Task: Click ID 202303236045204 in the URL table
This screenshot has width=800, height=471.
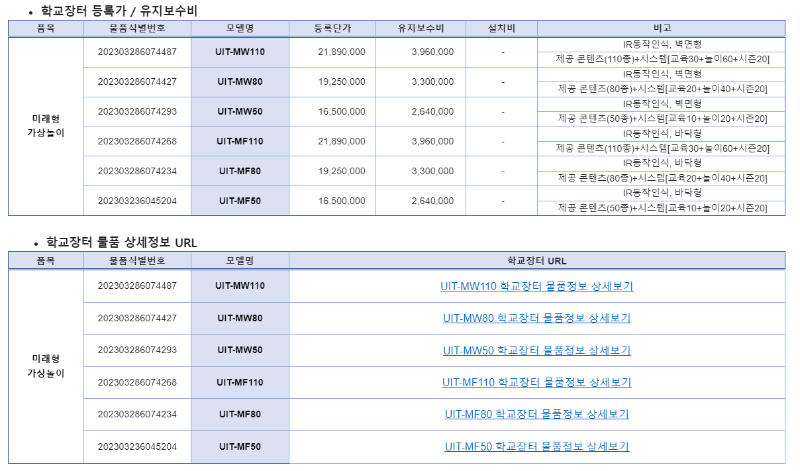Action: pos(137,447)
